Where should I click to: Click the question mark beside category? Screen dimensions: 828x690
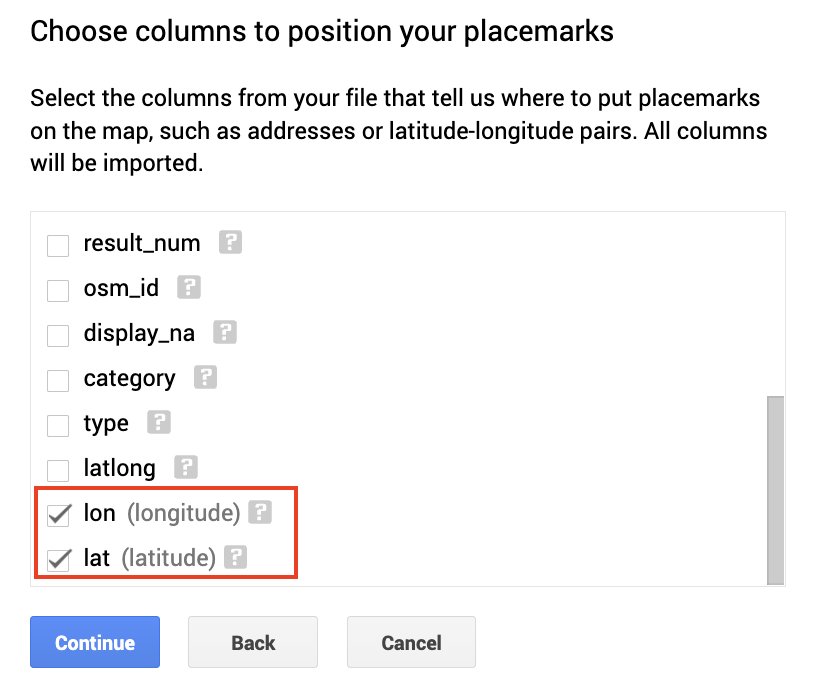point(205,377)
